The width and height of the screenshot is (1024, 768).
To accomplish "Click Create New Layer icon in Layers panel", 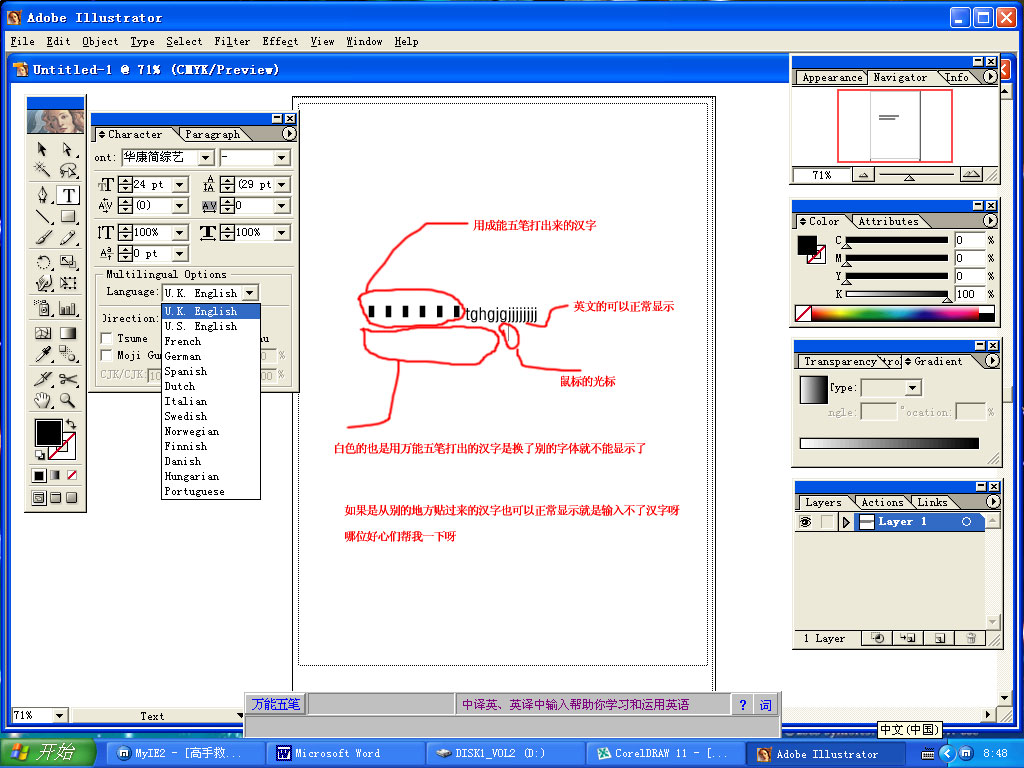I will click(x=940, y=638).
